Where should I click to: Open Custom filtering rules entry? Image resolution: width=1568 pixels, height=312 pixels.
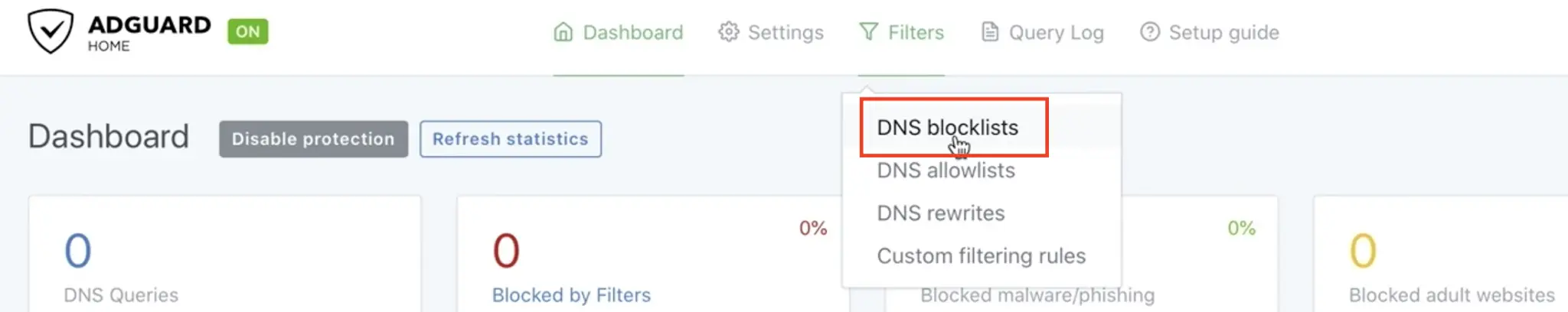(x=981, y=256)
